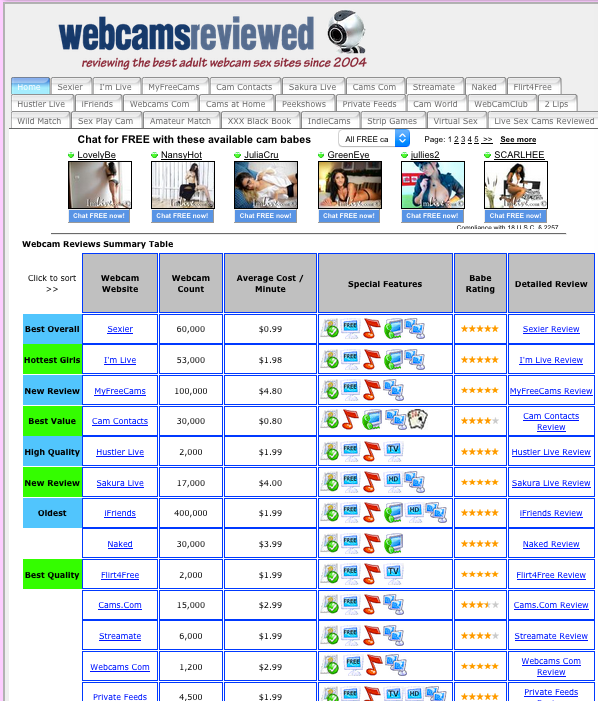Sort by Average Cost / Minute header

[270, 283]
